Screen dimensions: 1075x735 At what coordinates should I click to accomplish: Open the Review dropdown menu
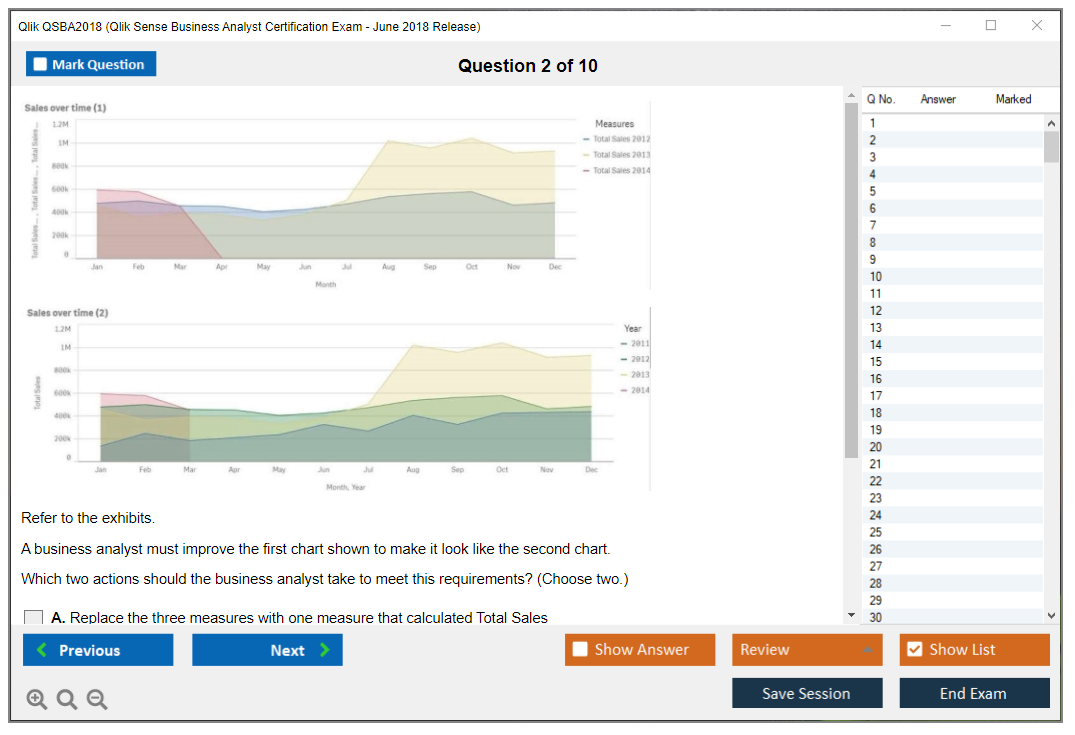(807, 650)
